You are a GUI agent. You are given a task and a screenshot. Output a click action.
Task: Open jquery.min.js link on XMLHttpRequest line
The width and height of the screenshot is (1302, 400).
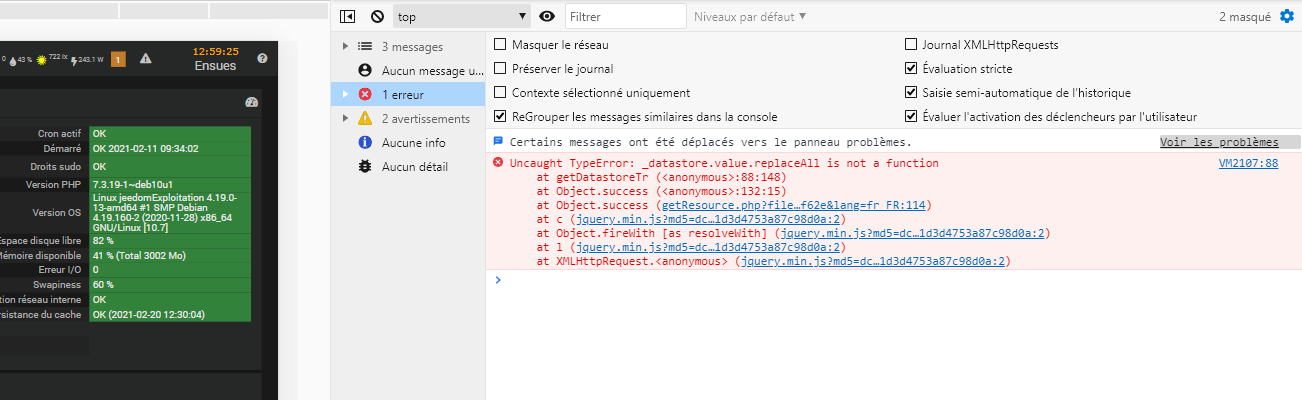tap(873, 261)
